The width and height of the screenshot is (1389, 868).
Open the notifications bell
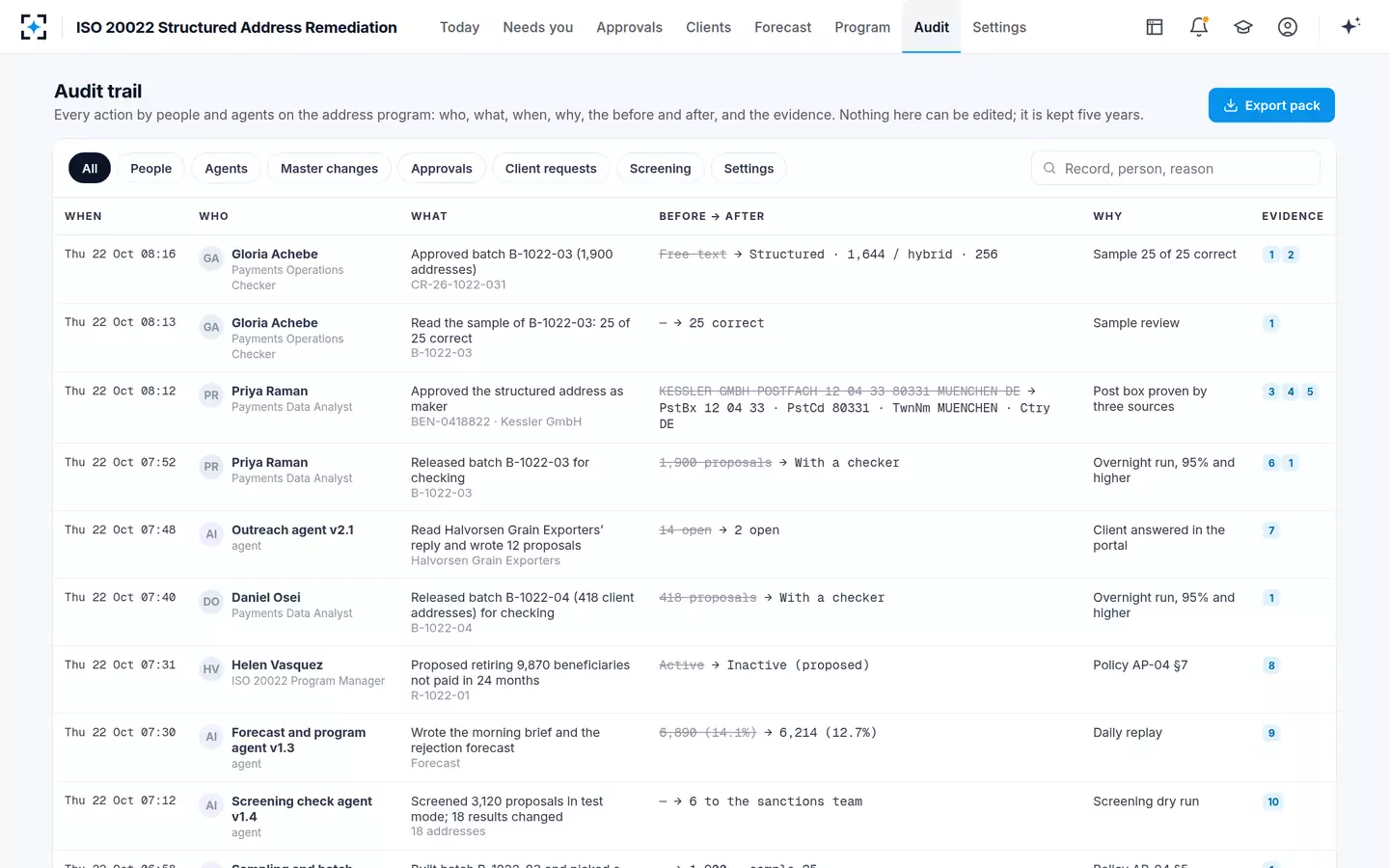[x=1199, y=27]
